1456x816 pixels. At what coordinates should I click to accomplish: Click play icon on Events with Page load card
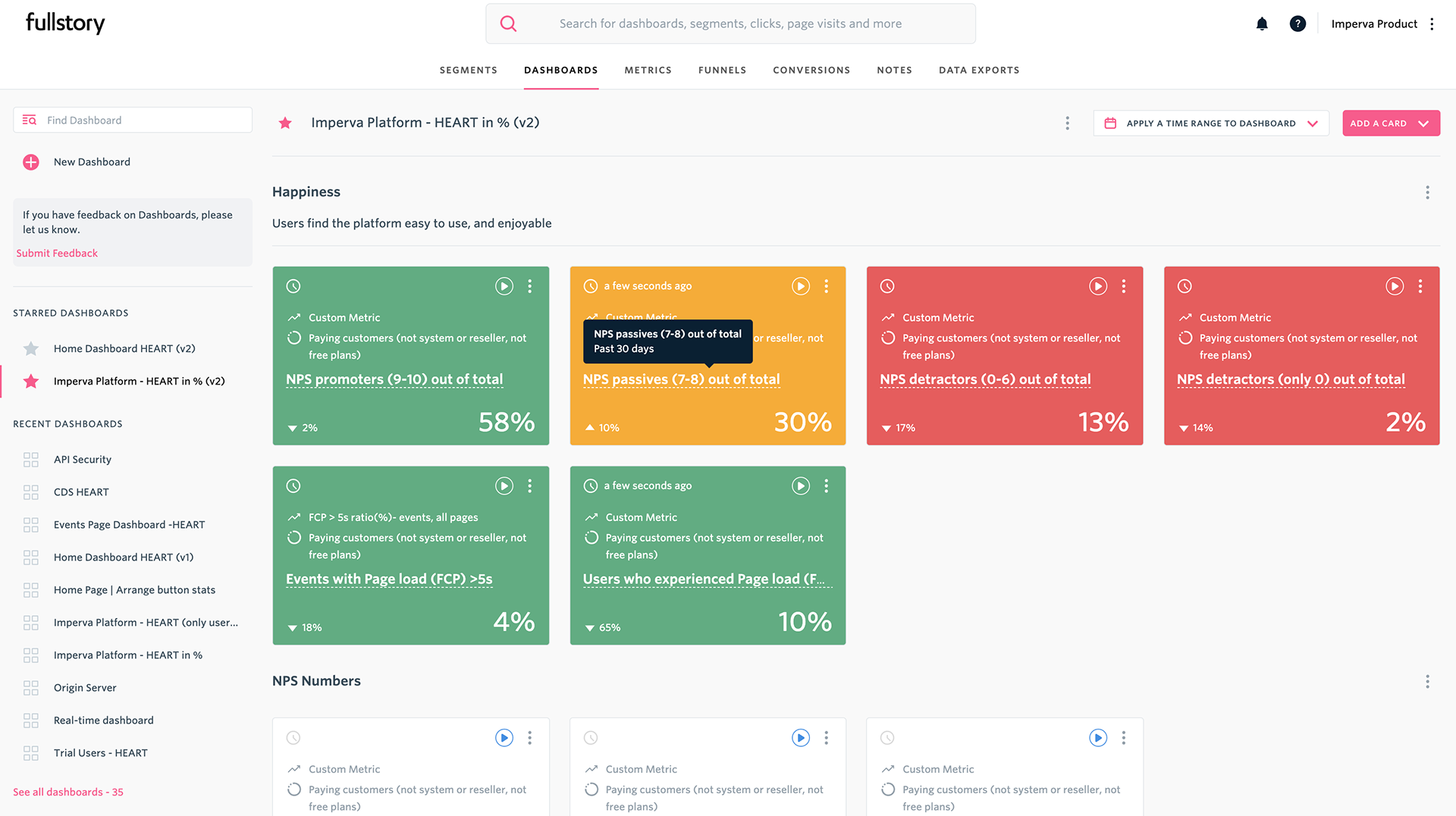(x=504, y=486)
